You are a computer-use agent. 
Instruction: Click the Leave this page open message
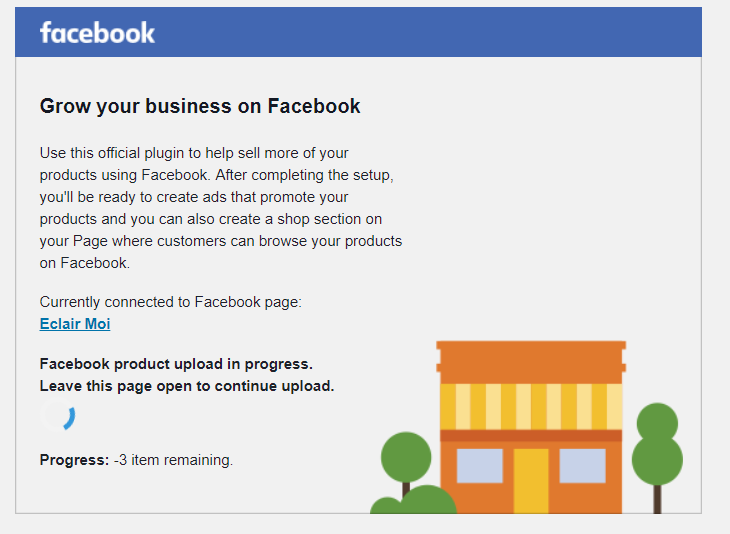coord(187,386)
